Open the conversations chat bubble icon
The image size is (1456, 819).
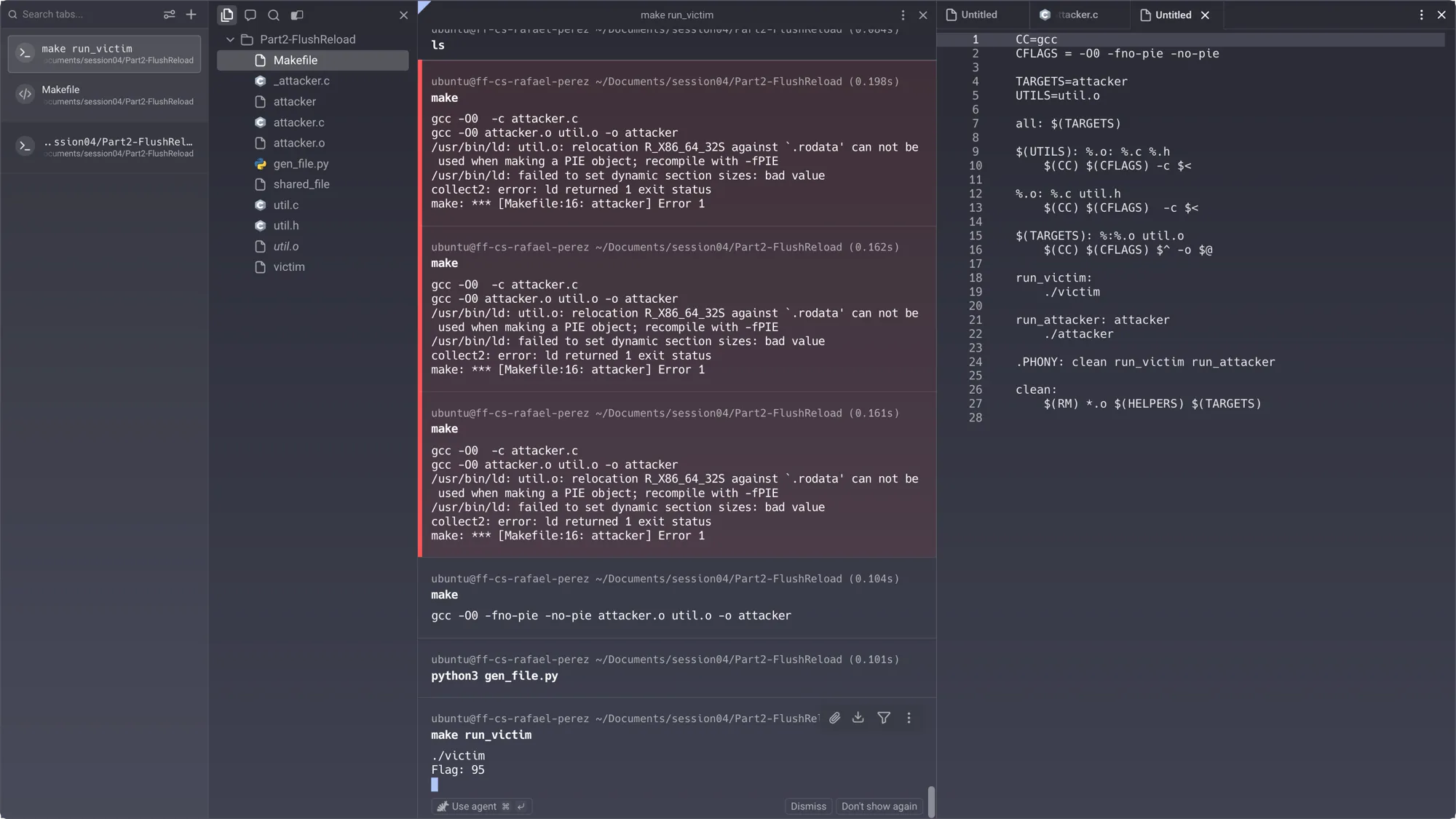click(x=250, y=15)
